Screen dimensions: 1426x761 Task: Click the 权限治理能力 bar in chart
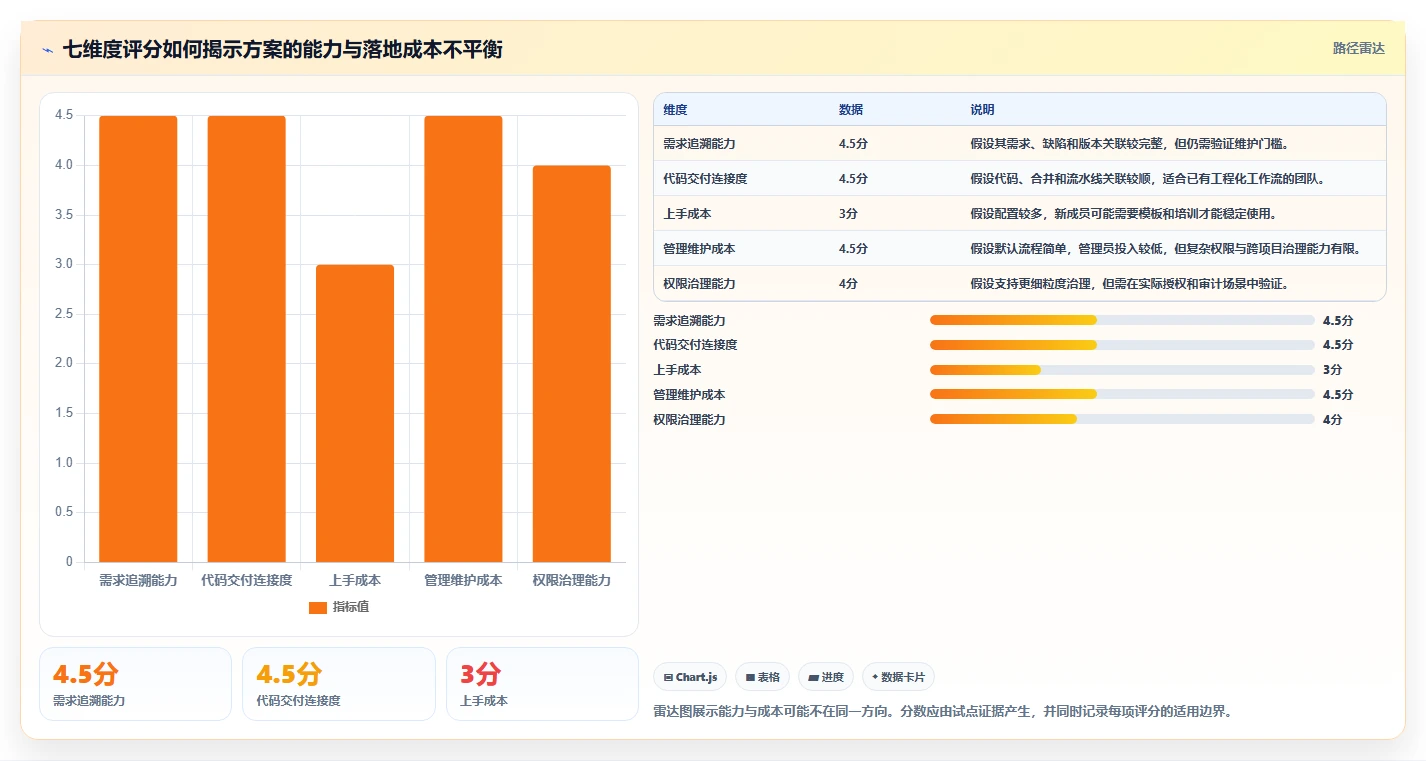click(x=571, y=364)
